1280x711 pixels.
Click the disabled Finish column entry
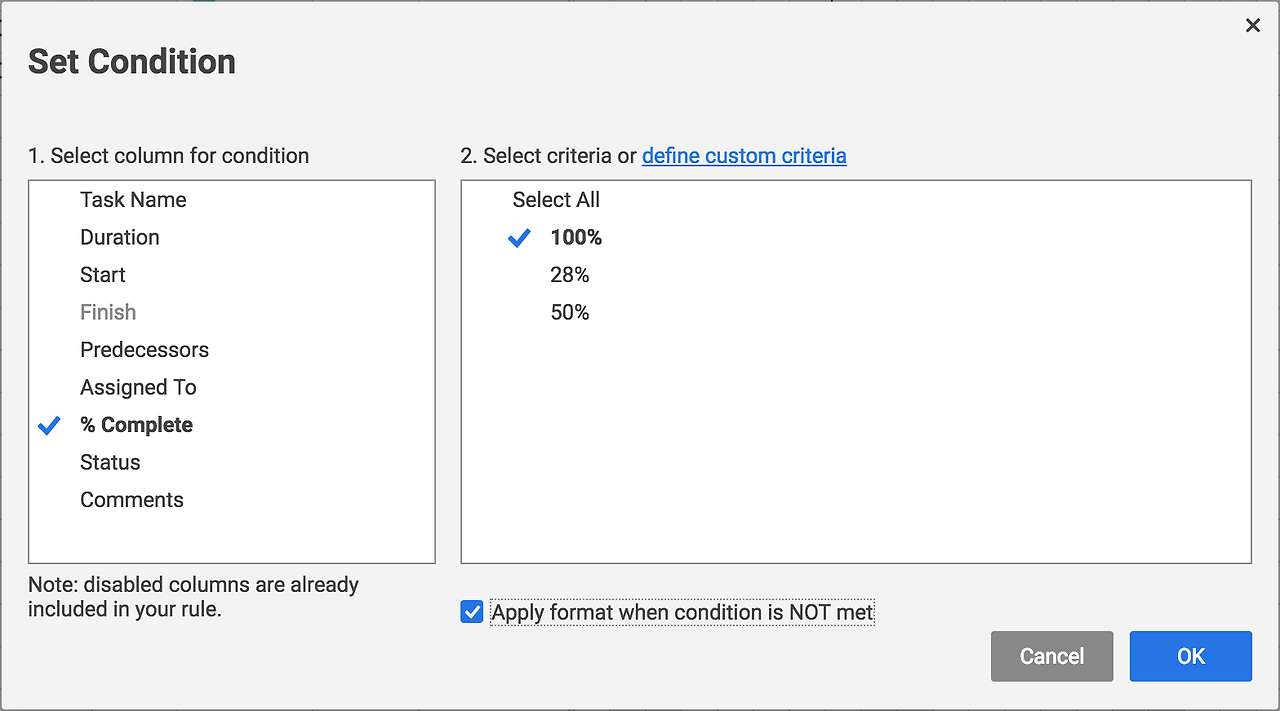click(x=108, y=313)
